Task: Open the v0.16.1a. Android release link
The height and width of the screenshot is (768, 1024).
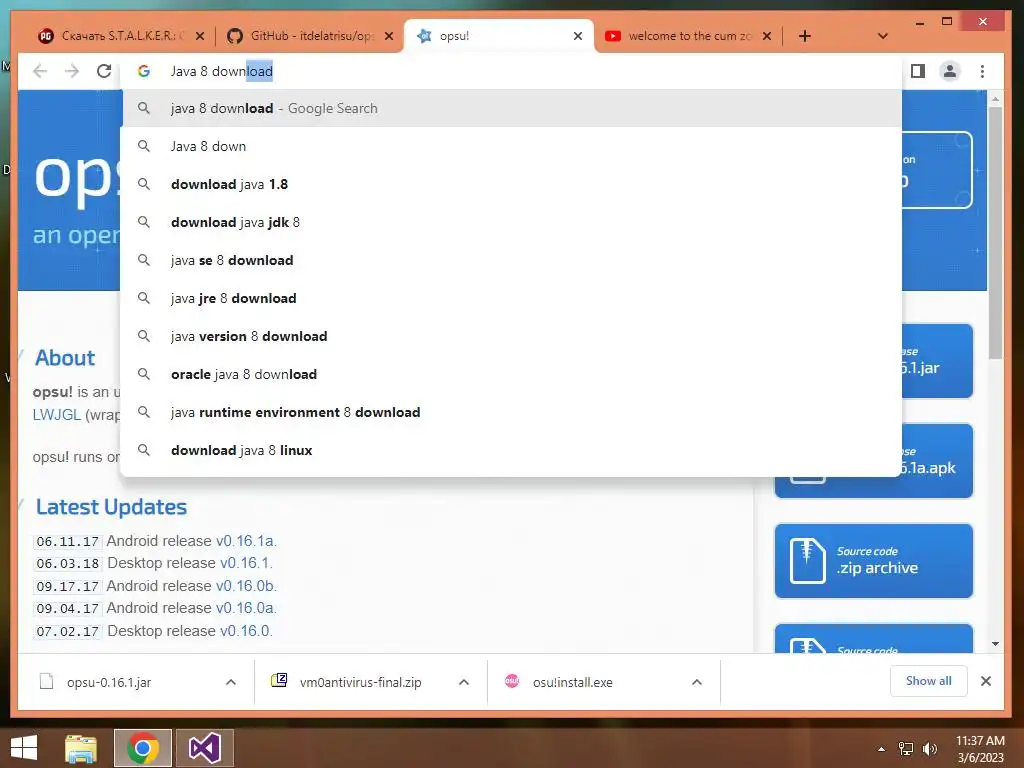Action: [246, 541]
